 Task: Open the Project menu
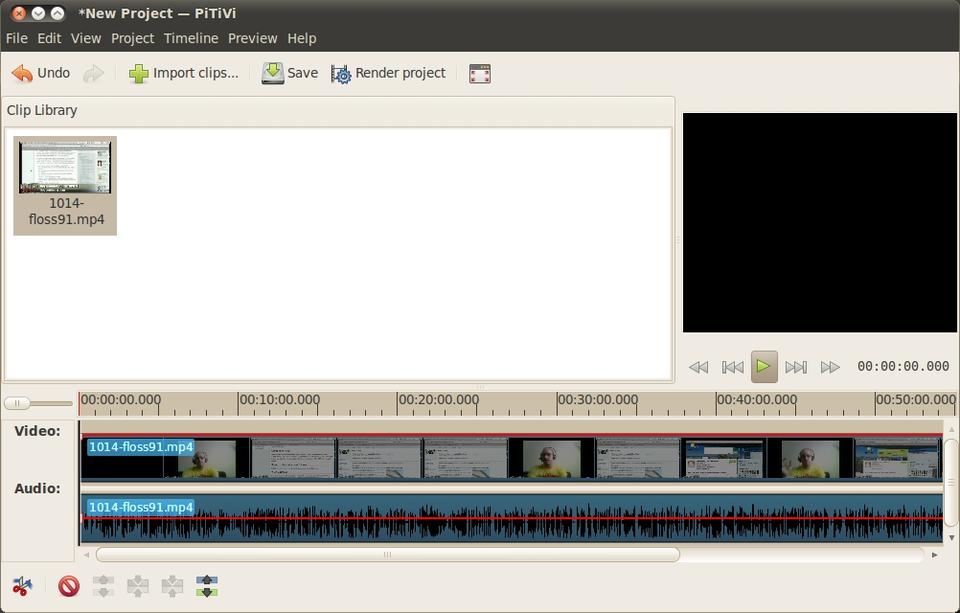(x=132, y=38)
